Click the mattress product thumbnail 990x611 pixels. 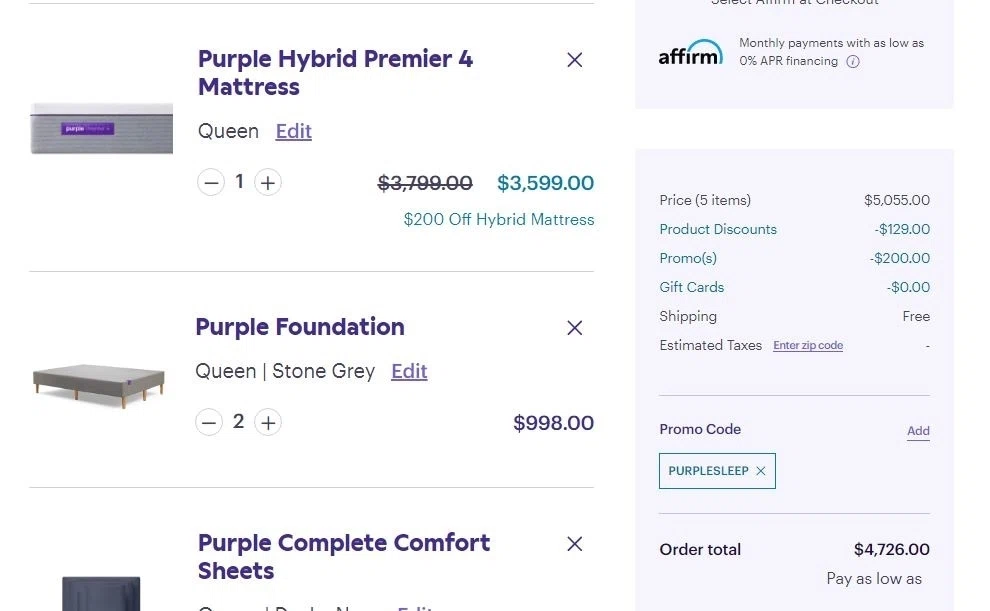click(x=102, y=128)
